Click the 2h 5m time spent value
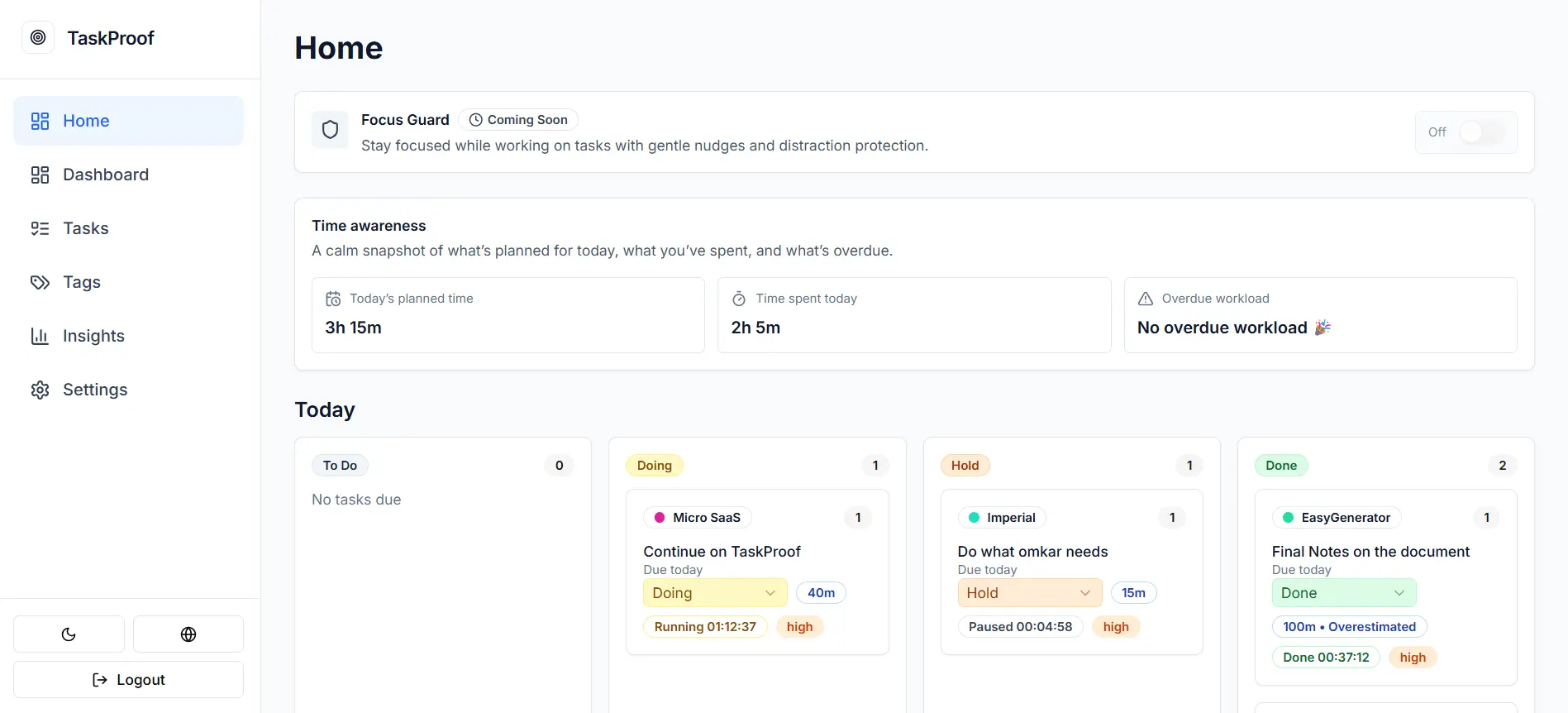The height and width of the screenshot is (713, 1568). pos(755,328)
